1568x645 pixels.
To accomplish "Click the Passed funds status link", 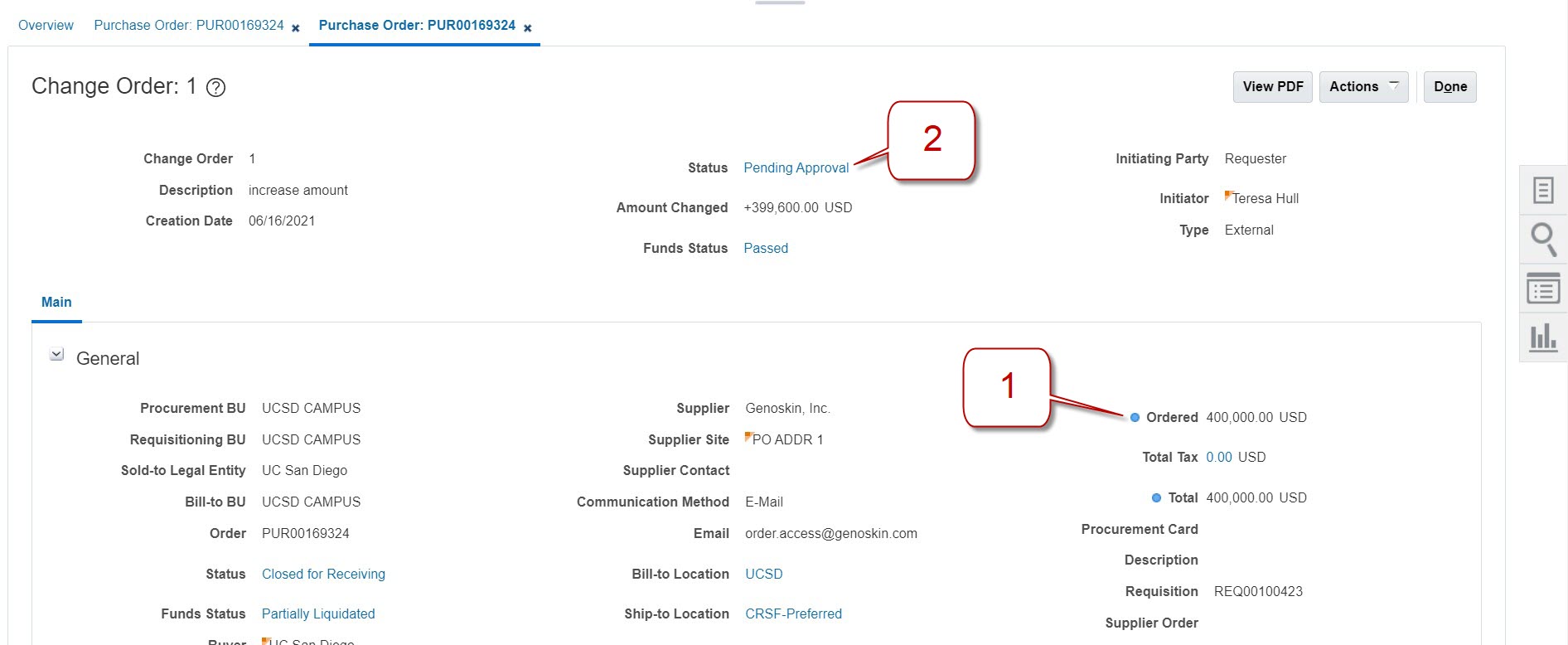I will click(765, 249).
